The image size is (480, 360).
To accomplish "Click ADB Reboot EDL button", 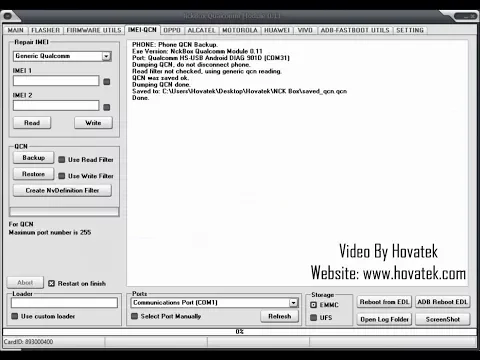I will point(443,302).
